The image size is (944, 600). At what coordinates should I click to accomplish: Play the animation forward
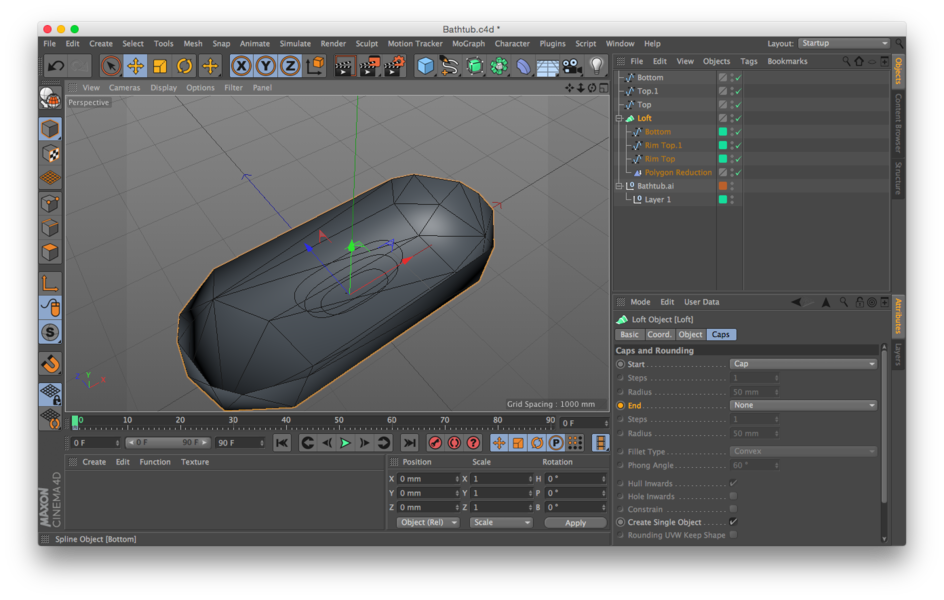coord(345,444)
